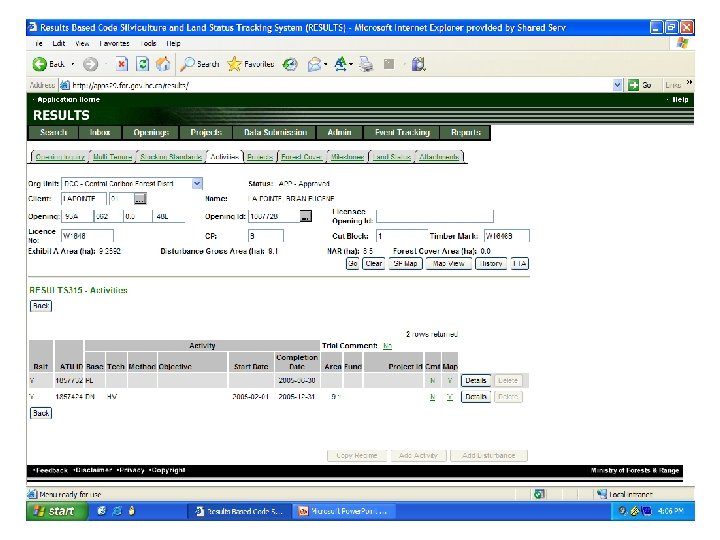Click the Help link in header
This screenshot has width=720, height=540.
point(680,100)
